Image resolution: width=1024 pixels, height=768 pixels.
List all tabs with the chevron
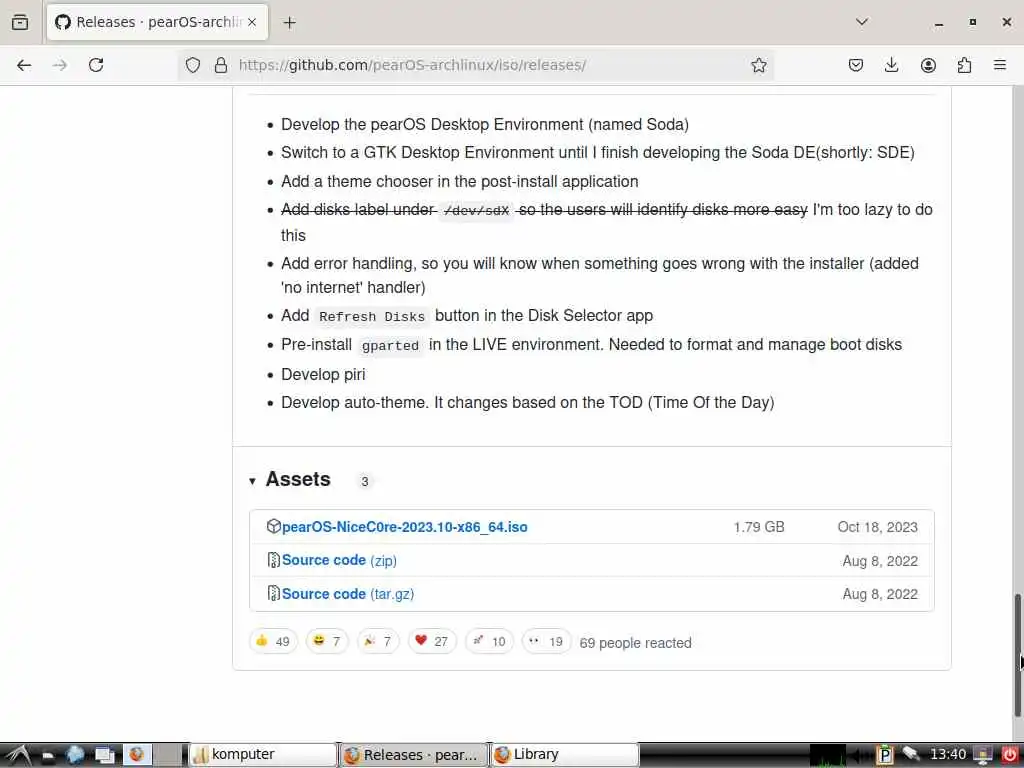click(x=862, y=22)
